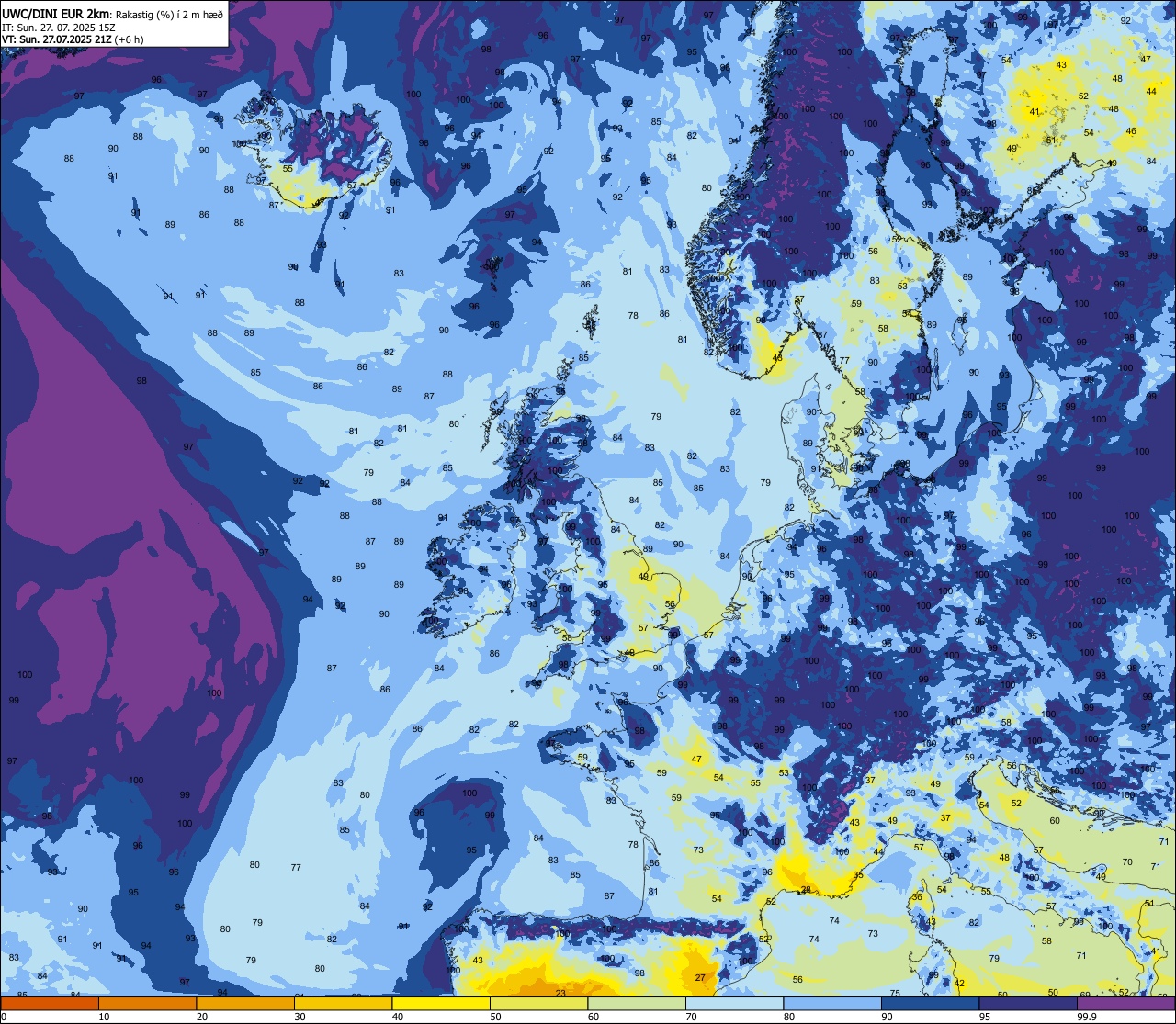
Task: Click the legend label "20"
Action: 202,1017
